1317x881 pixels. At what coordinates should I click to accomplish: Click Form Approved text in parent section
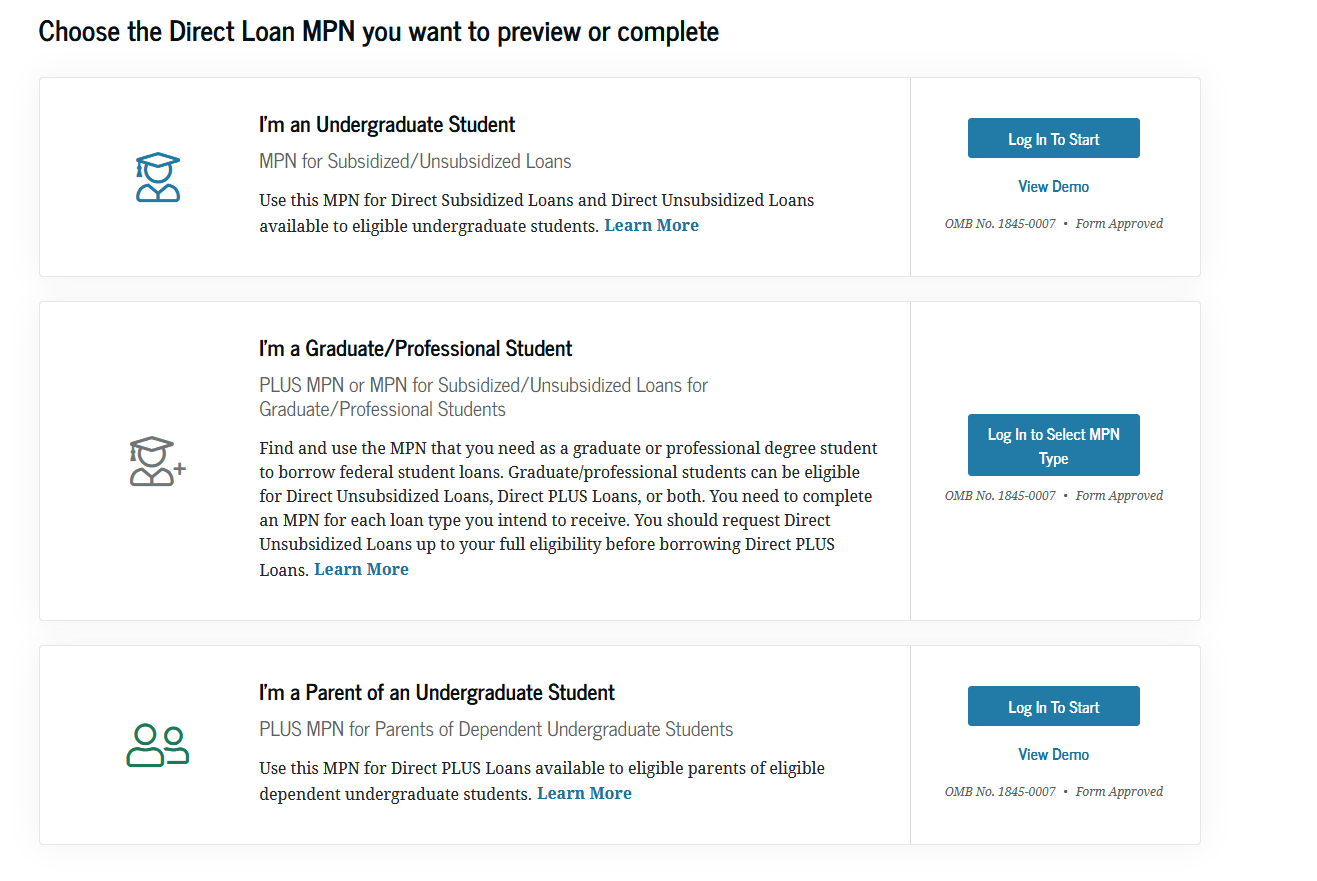coord(1119,791)
